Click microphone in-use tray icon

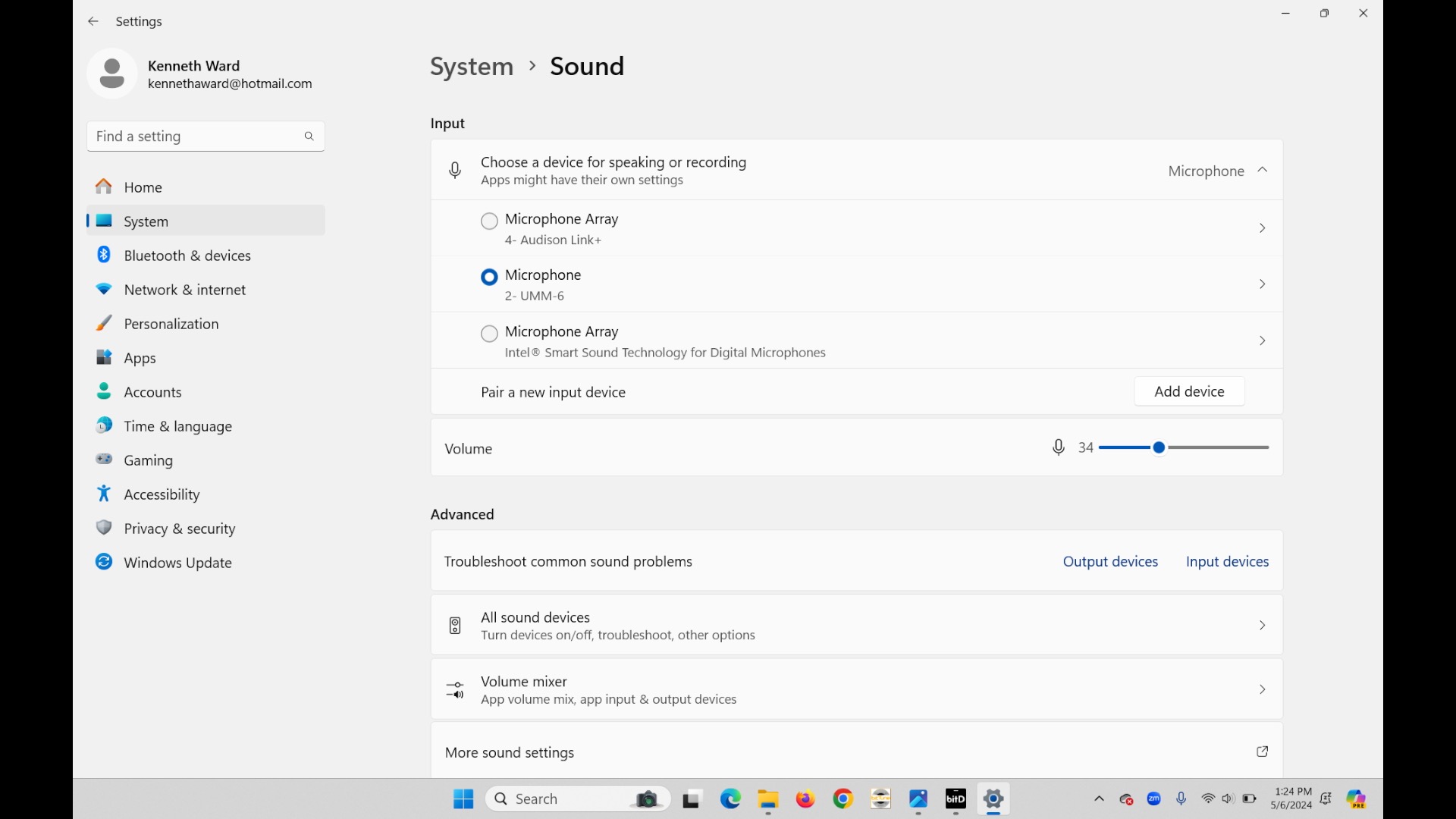(1181, 799)
